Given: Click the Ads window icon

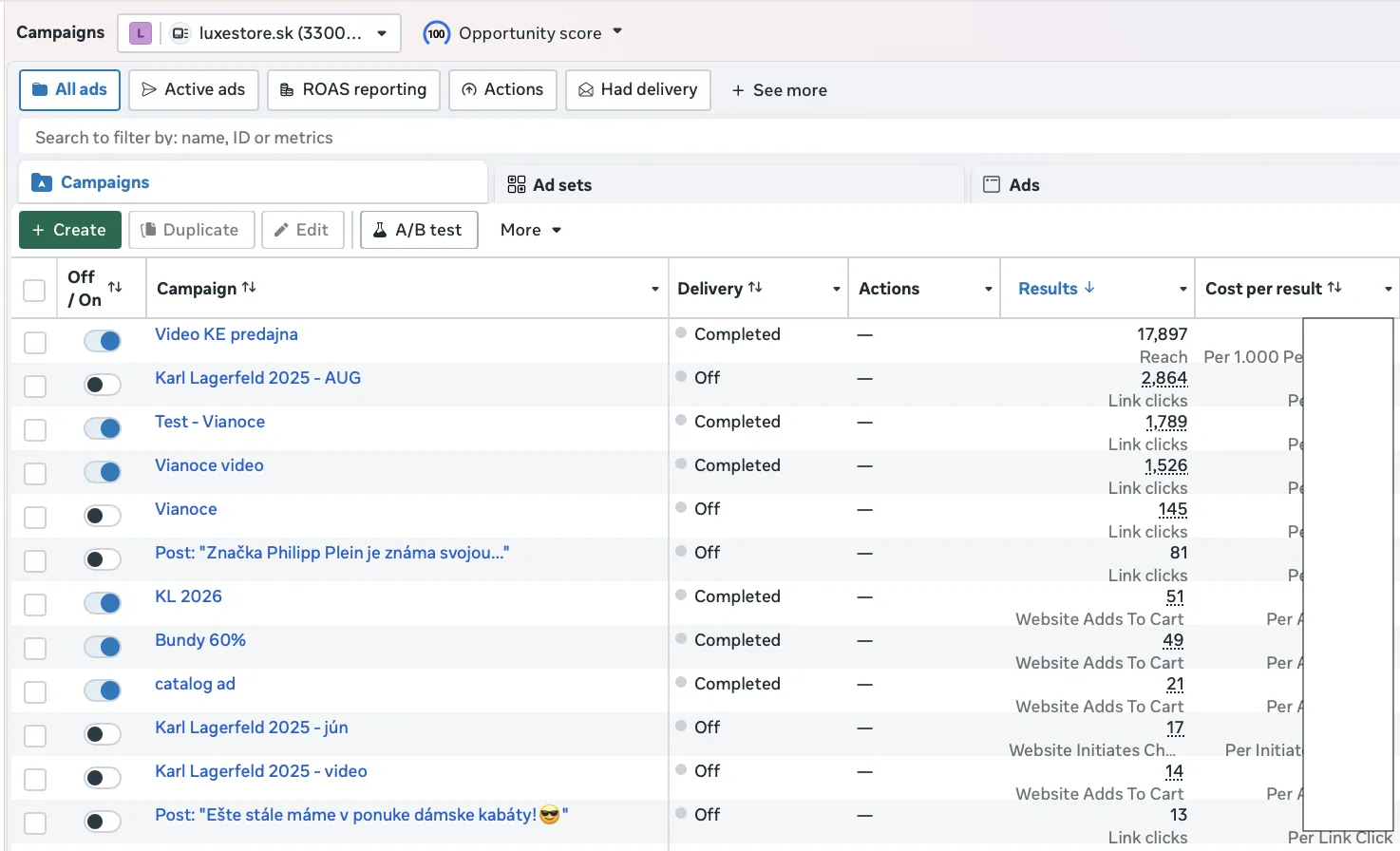Looking at the screenshot, I should click(x=992, y=184).
